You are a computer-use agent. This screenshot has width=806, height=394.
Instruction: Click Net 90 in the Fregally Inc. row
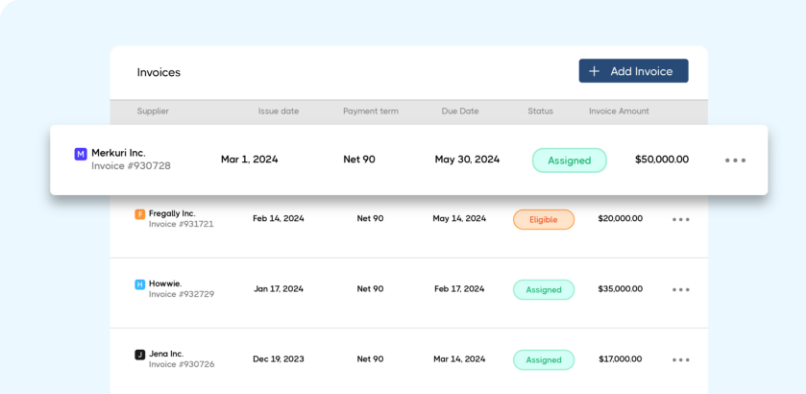point(370,219)
